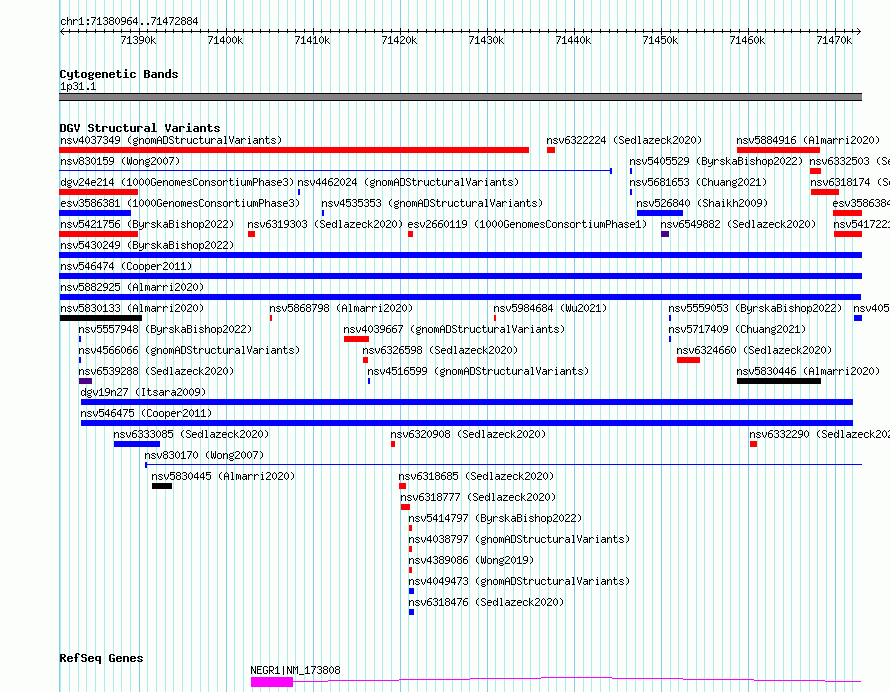Click nsv4038797 (gnomADStructuralVariants) label

pyautogui.click(x=519, y=539)
